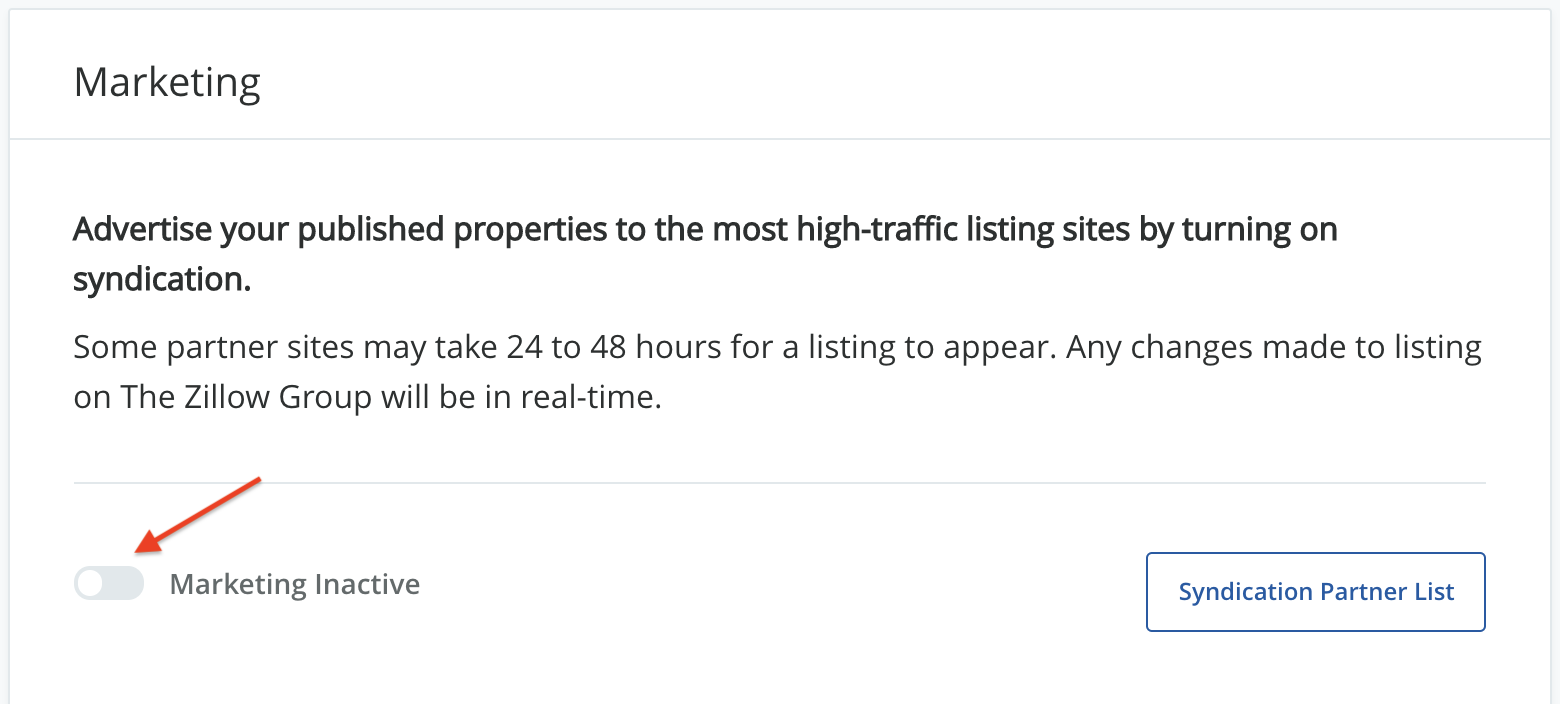This screenshot has height=704, width=1560.
Task: Click the "Marketing Inactive" toggle label
Action: pos(294,584)
